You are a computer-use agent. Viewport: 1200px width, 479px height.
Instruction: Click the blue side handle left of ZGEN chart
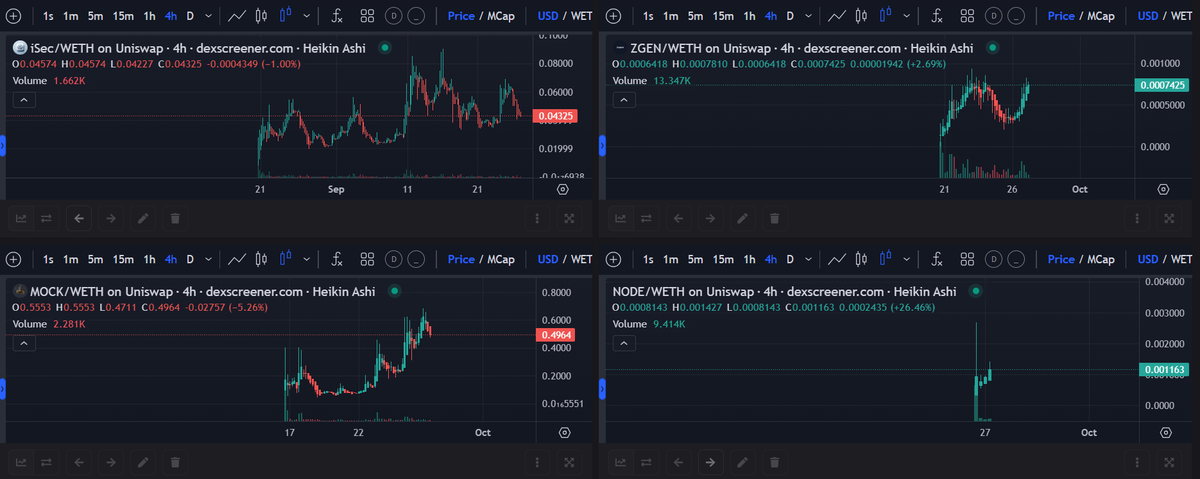click(x=602, y=146)
